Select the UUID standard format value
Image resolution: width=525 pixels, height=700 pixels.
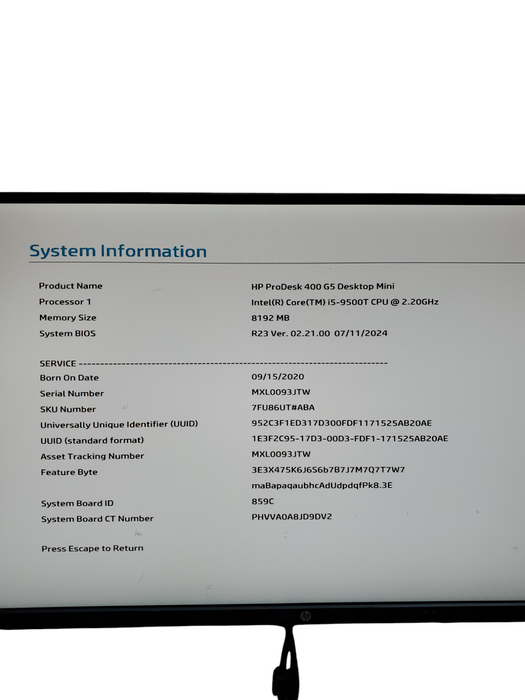tap(350, 438)
